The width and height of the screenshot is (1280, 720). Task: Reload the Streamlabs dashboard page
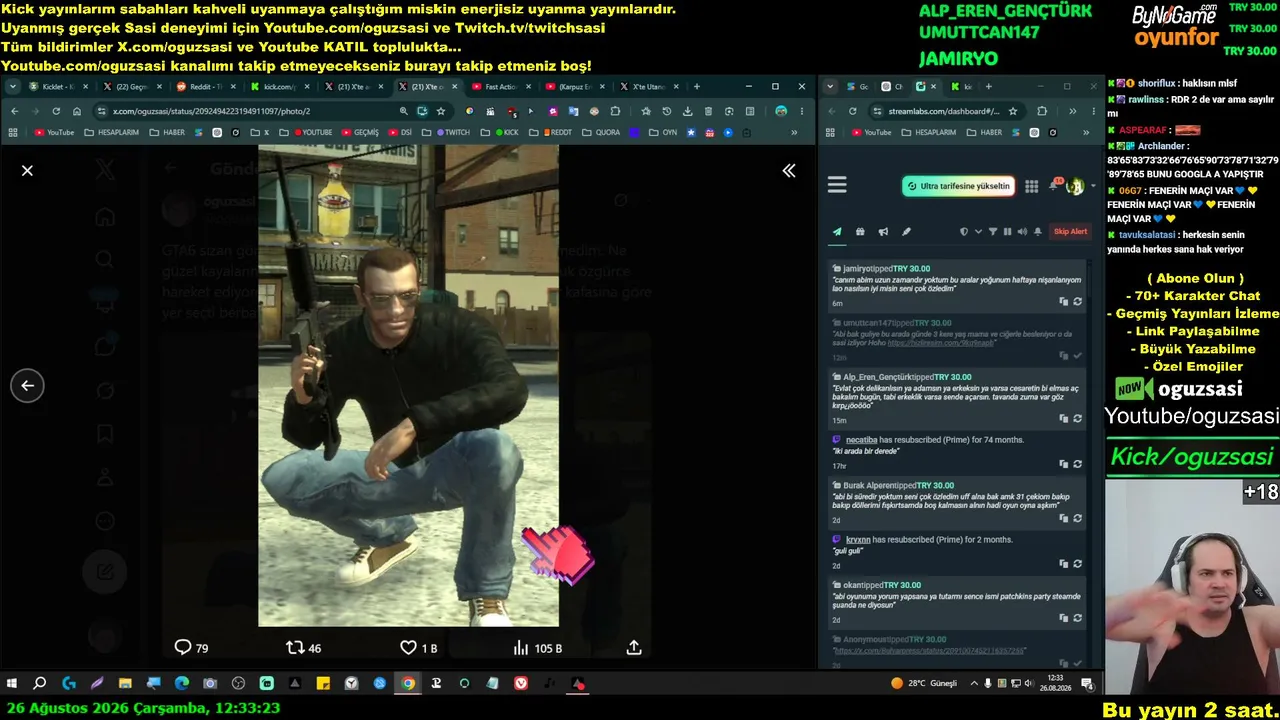tap(852, 111)
